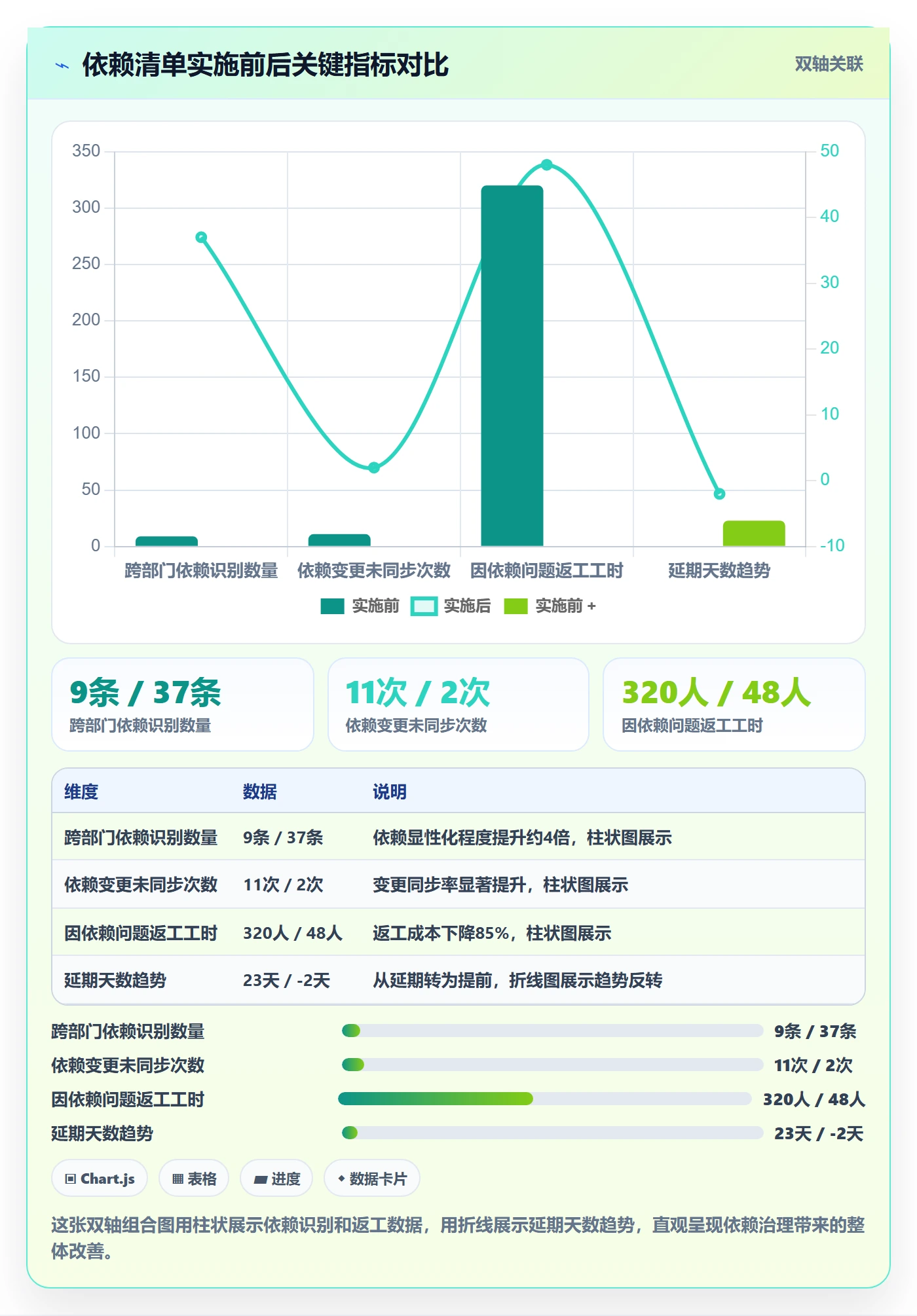917x1316 pixels.
Task: Click progress bar for 跨部门依赖识别数量
Action: (552, 1031)
